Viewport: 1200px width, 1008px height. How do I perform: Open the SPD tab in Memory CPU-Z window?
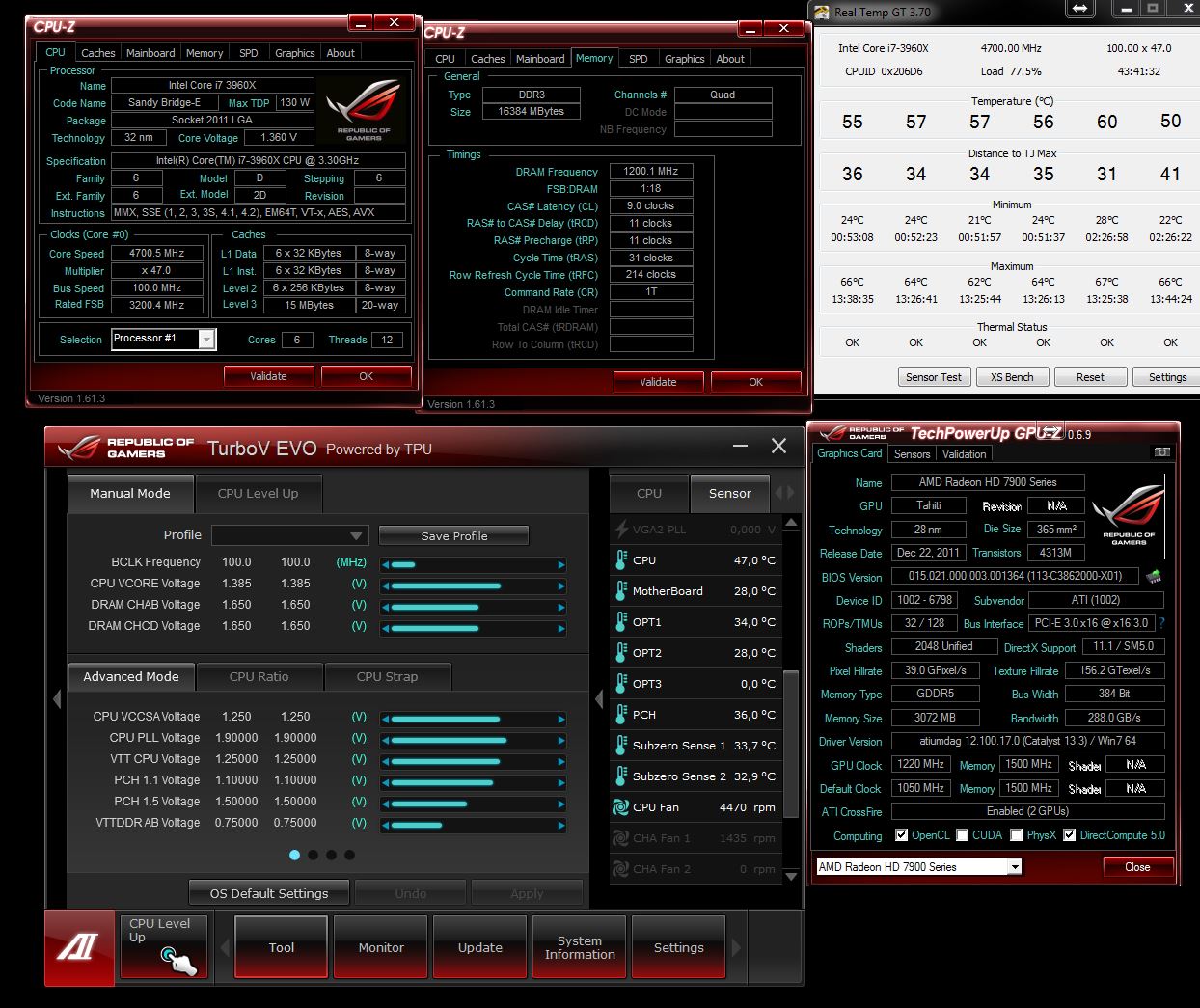(x=638, y=59)
